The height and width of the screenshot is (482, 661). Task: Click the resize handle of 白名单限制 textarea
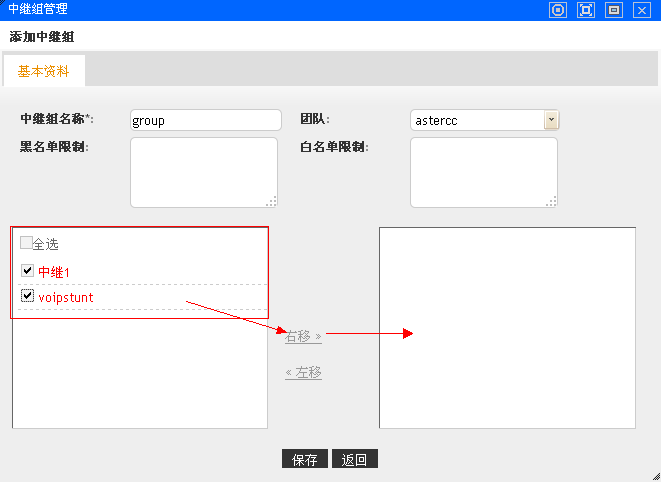pos(551,202)
